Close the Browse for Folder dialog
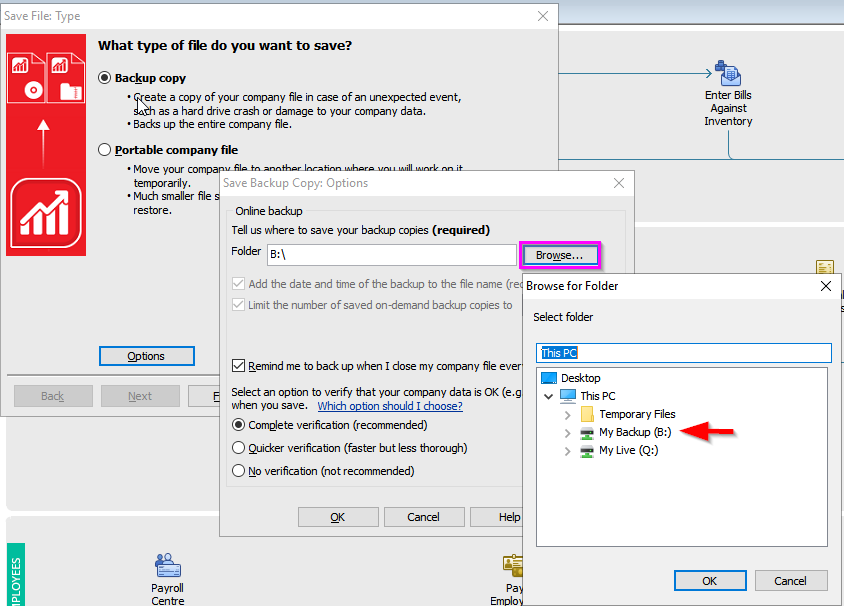Screen dimensions: 844x606 [826, 286]
